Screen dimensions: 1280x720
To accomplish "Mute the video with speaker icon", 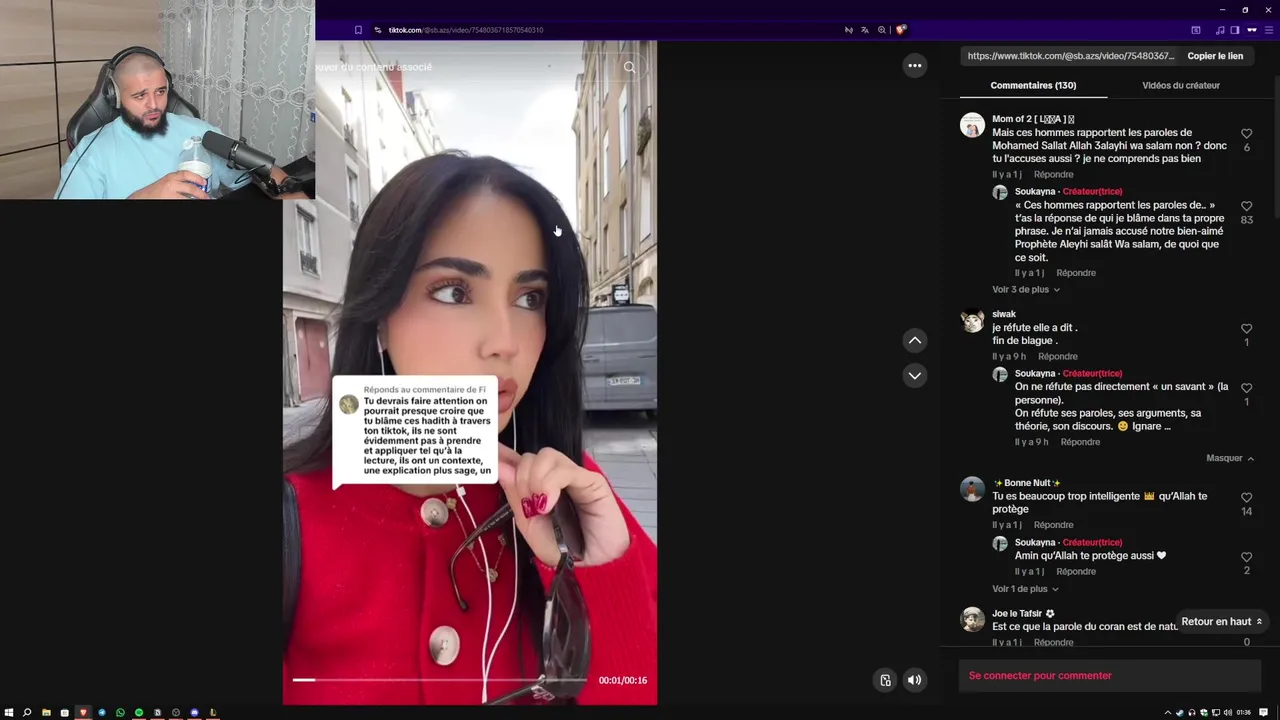I will point(914,680).
